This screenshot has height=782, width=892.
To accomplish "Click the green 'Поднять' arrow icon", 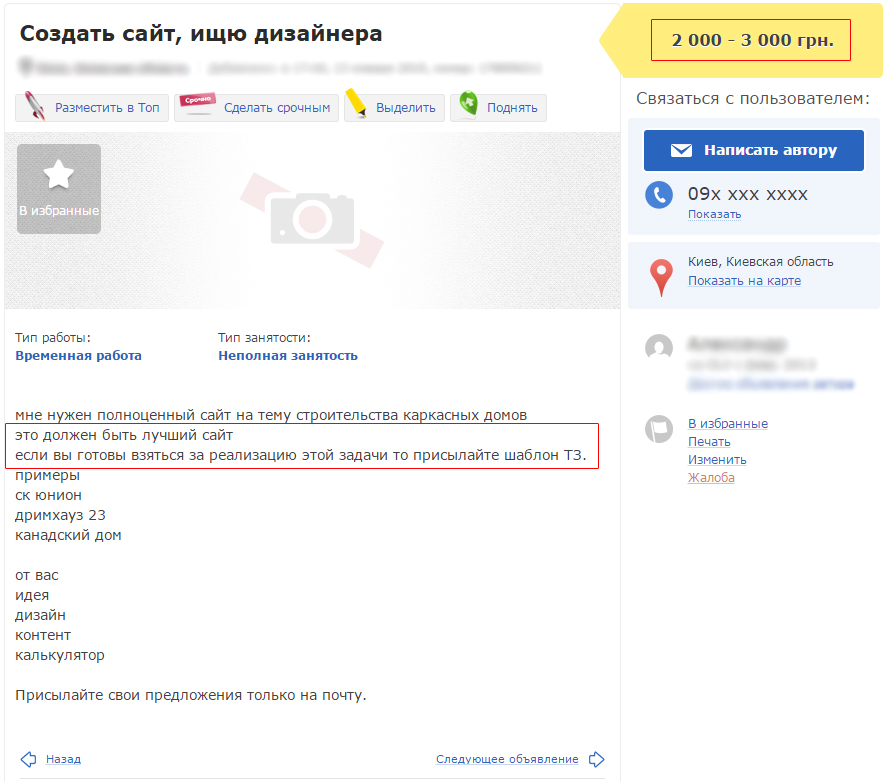I will point(467,105).
